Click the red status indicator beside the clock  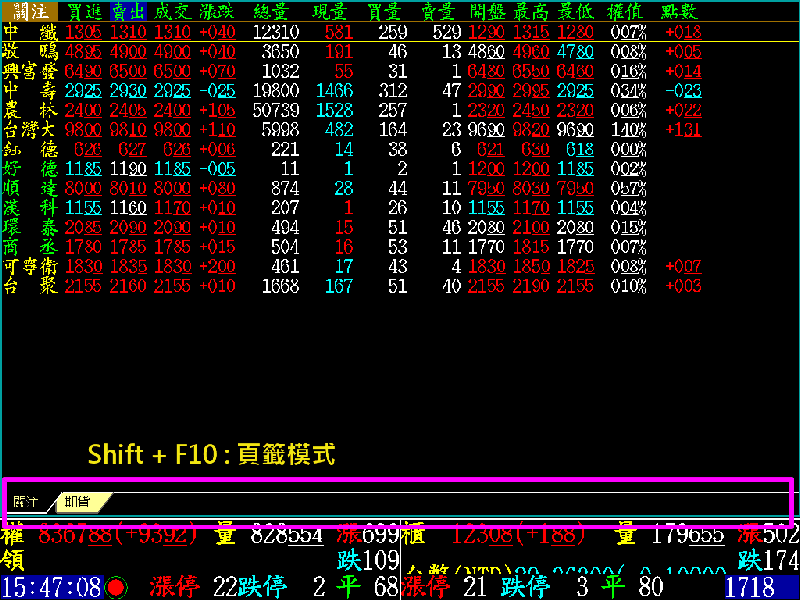[x=116, y=587]
